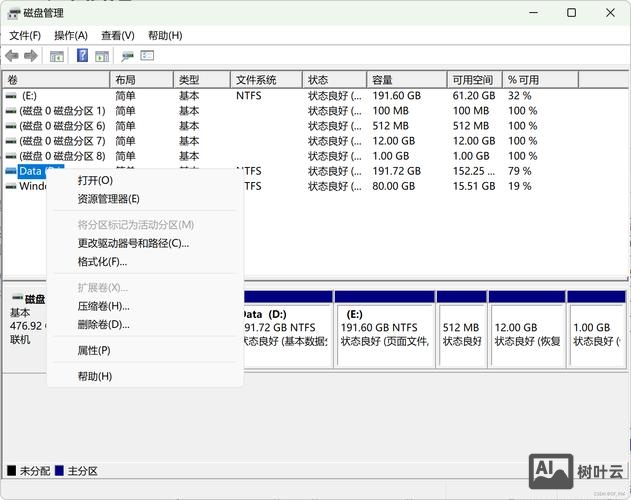Click the view settings list toolbar icon
The height and width of the screenshot is (500, 631).
tap(147, 55)
